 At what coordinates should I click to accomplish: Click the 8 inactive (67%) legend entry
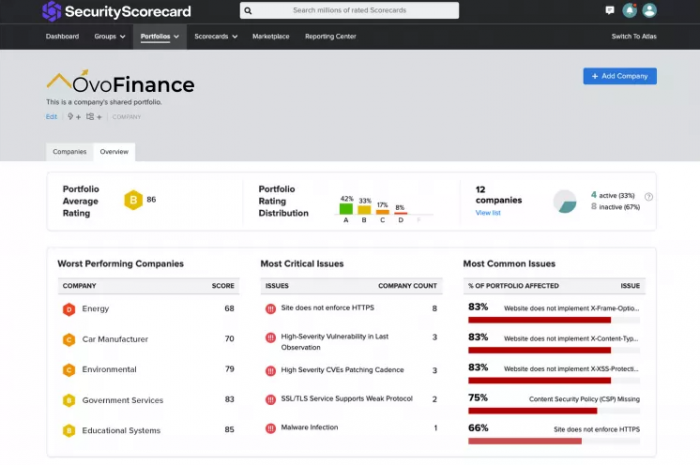616,207
